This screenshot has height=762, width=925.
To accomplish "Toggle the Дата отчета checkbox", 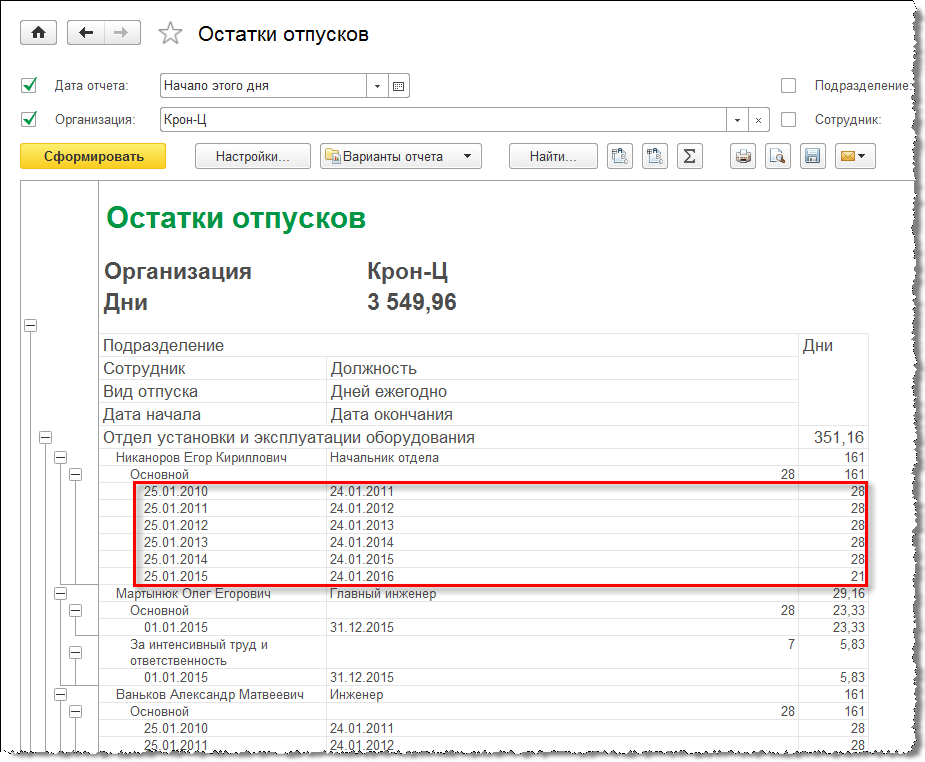I will (x=29, y=85).
